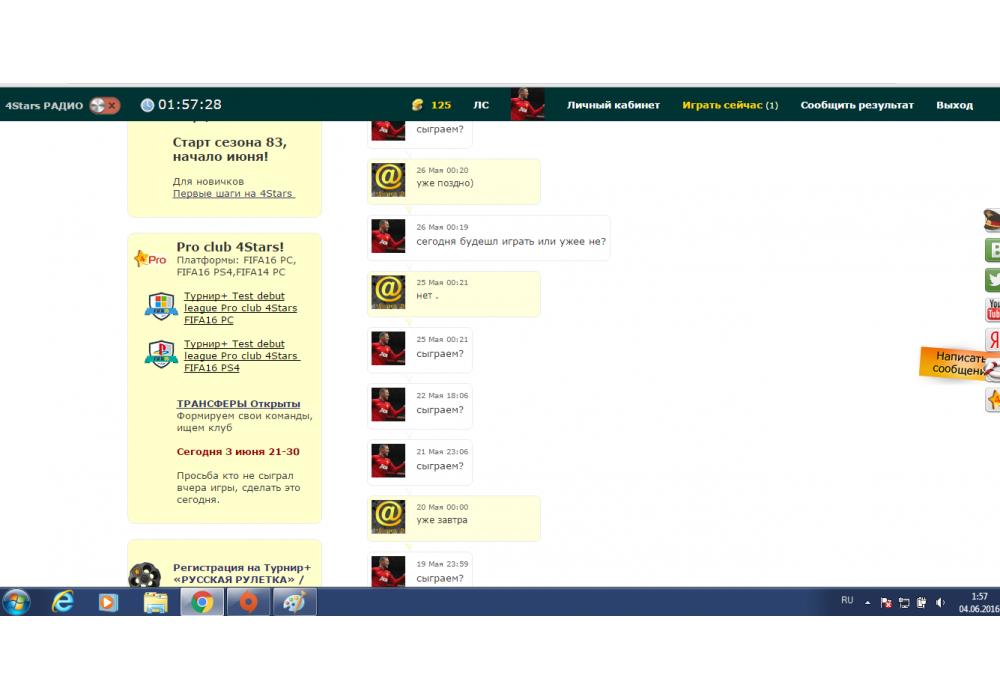
Task: Click the PlayStation FIFA16 PS4 league icon
Action: (x=161, y=355)
